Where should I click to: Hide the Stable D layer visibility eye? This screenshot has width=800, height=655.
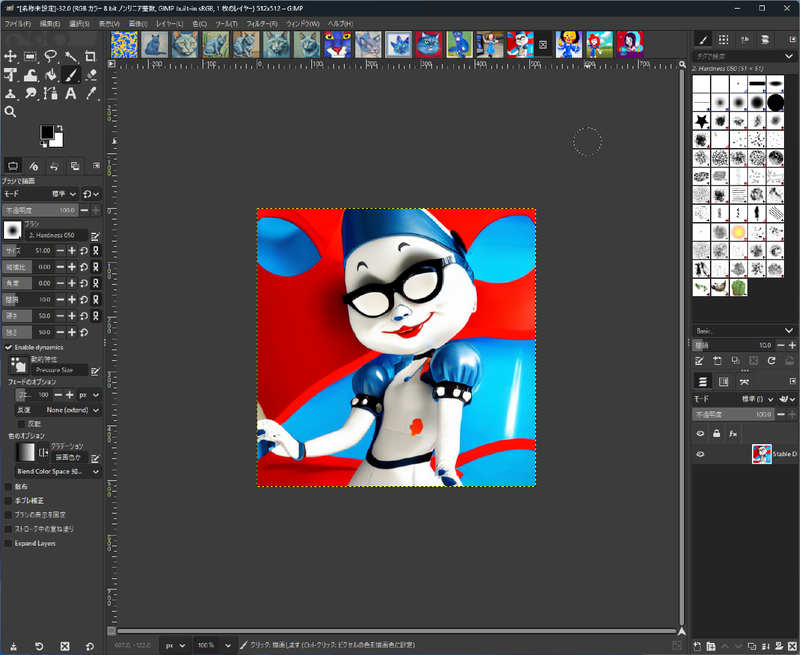tap(700, 453)
